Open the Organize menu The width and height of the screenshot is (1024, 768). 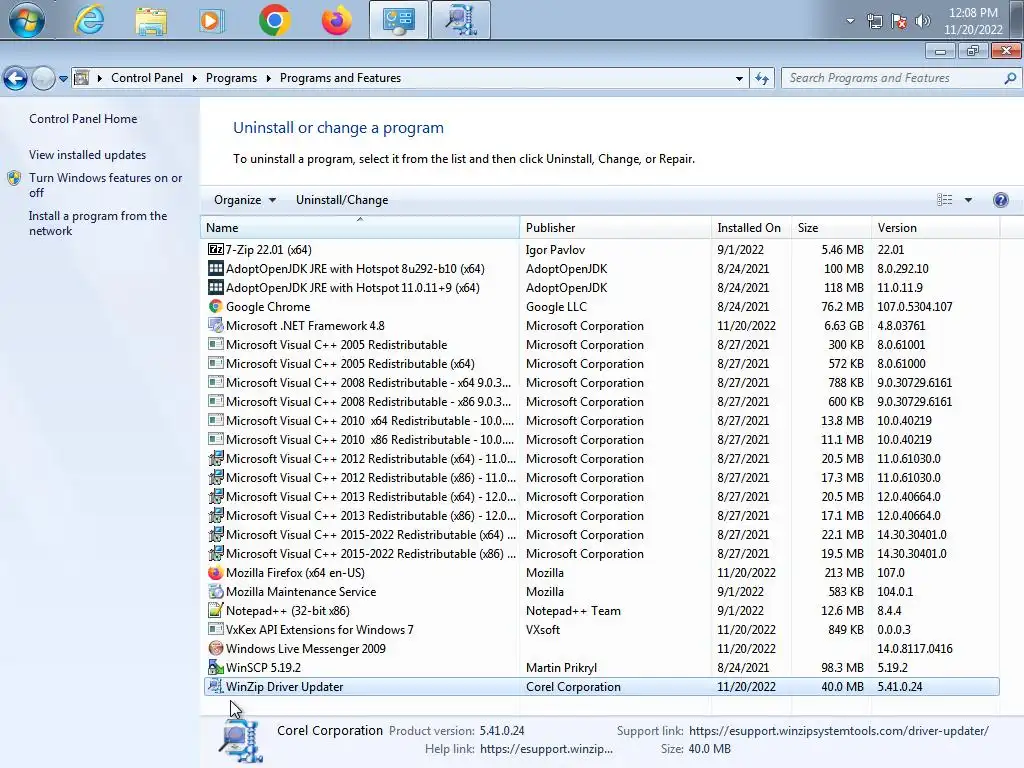[x=244, y=200]
